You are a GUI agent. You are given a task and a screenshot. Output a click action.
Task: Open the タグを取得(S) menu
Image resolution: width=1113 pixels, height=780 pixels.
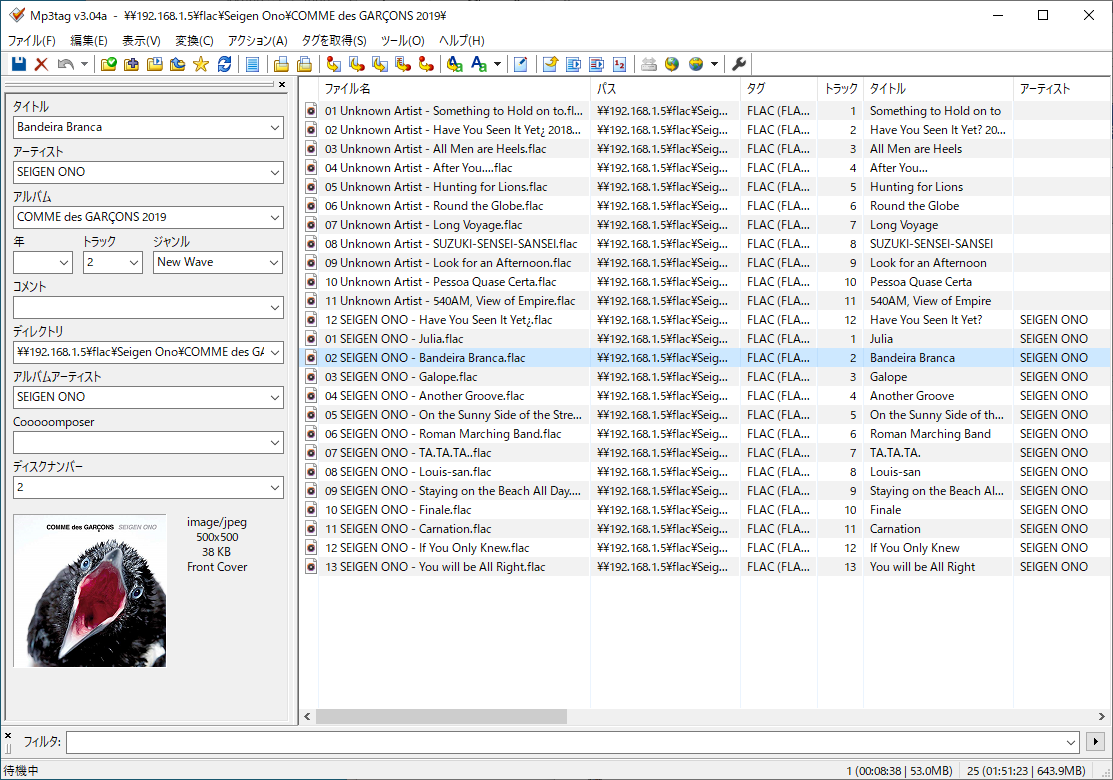334,40
